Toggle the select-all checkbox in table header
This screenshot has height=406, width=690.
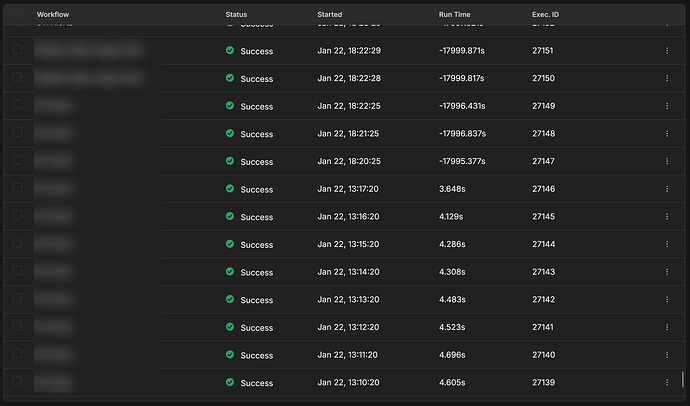[x=17, y=15]
